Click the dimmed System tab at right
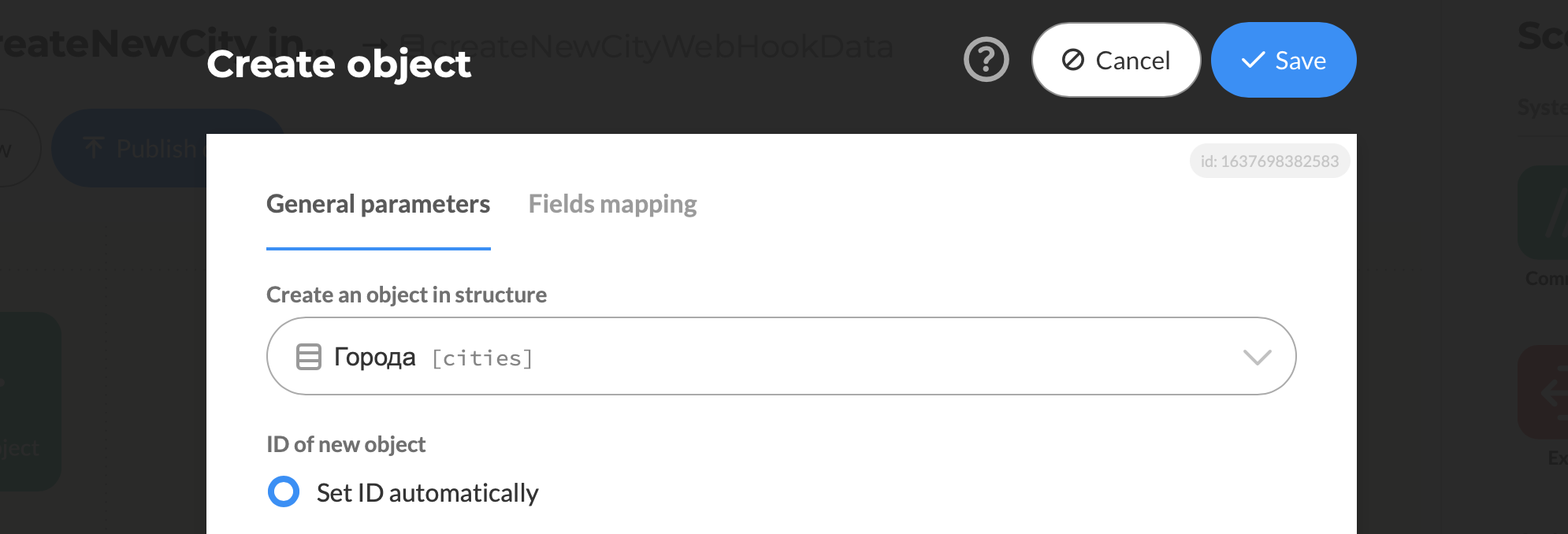This screenshot has height=534, width=1568. point(1543,107)
